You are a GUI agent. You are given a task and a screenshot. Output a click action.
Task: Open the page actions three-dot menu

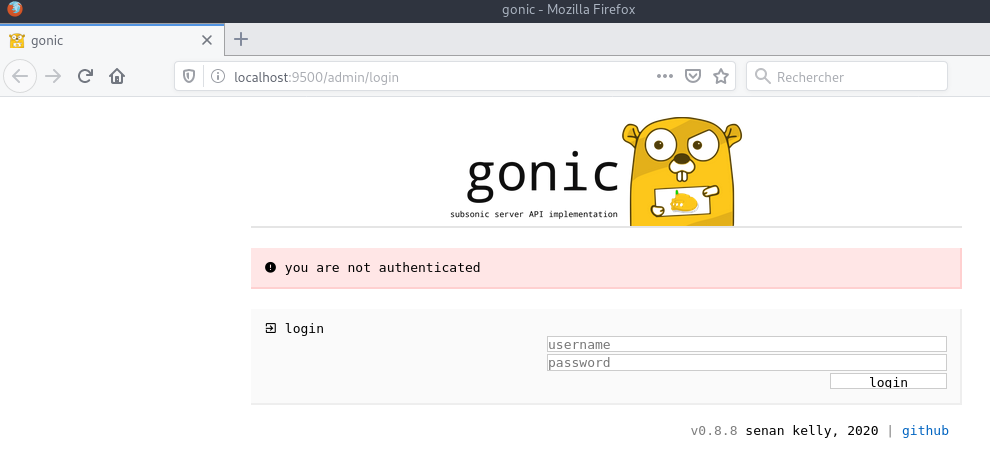665,76
